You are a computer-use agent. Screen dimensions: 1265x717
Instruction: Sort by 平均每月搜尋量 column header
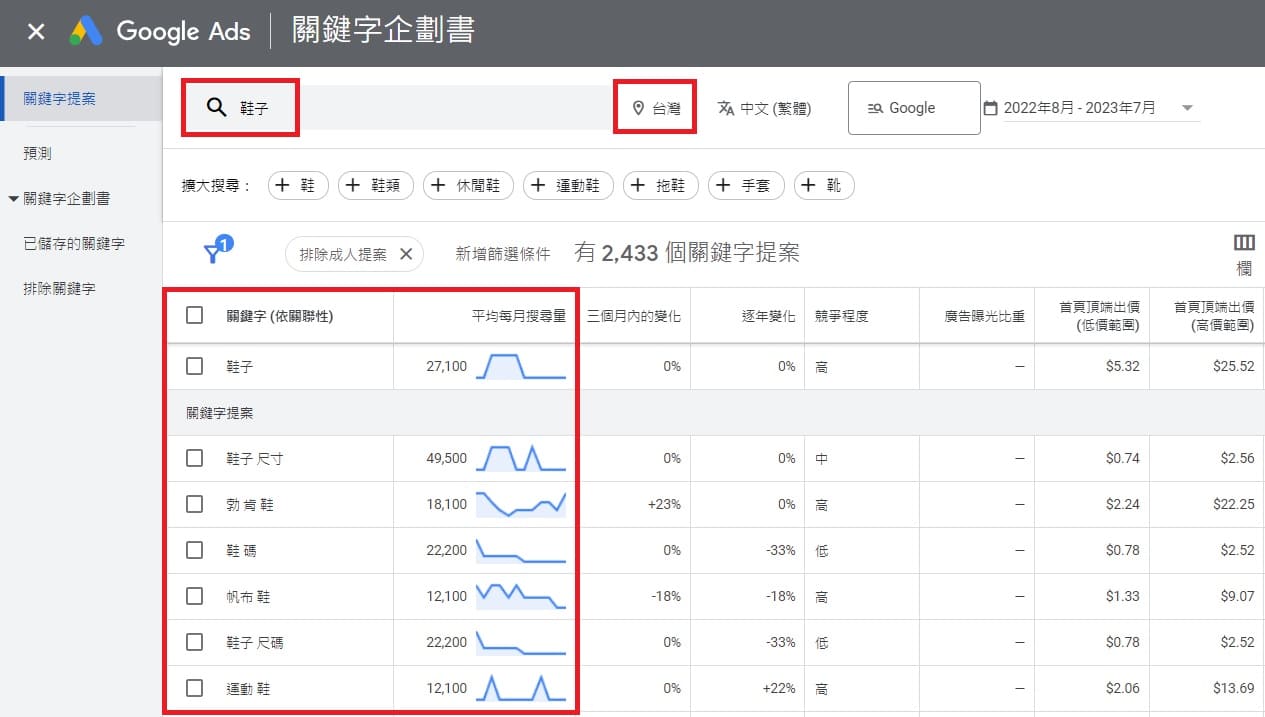[x=519, y=316]
